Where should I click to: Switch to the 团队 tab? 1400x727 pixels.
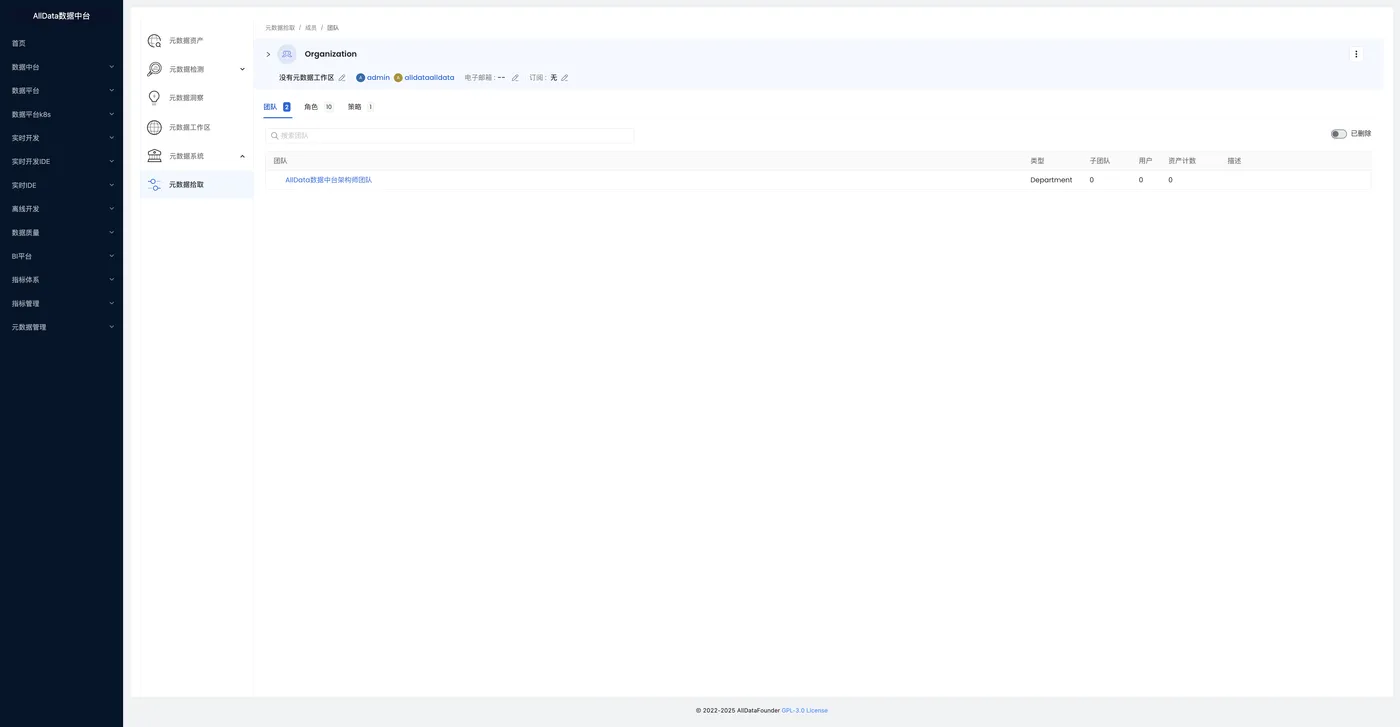[277, 107]
